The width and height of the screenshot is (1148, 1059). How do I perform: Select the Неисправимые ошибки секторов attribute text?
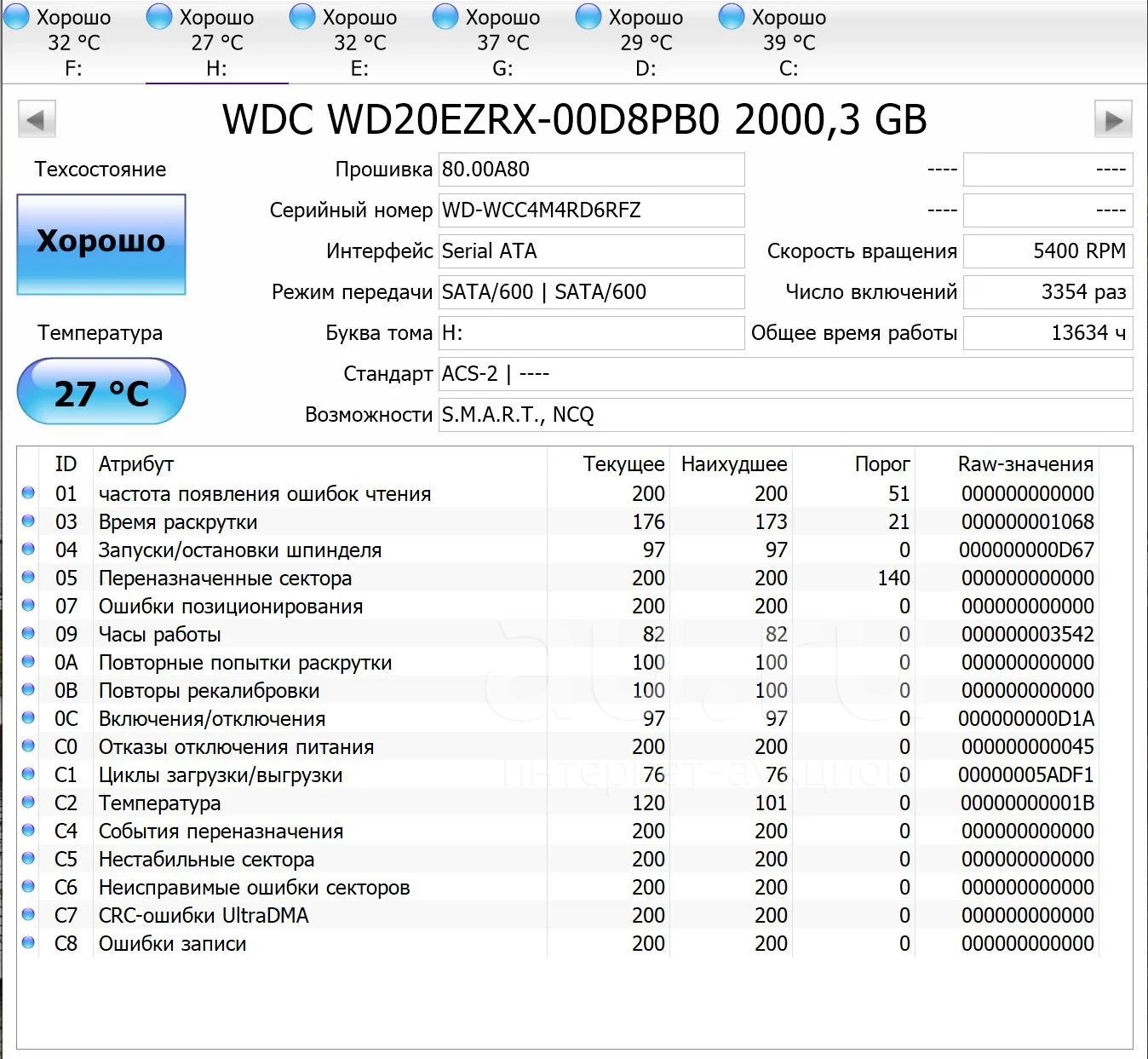point(255,888)
